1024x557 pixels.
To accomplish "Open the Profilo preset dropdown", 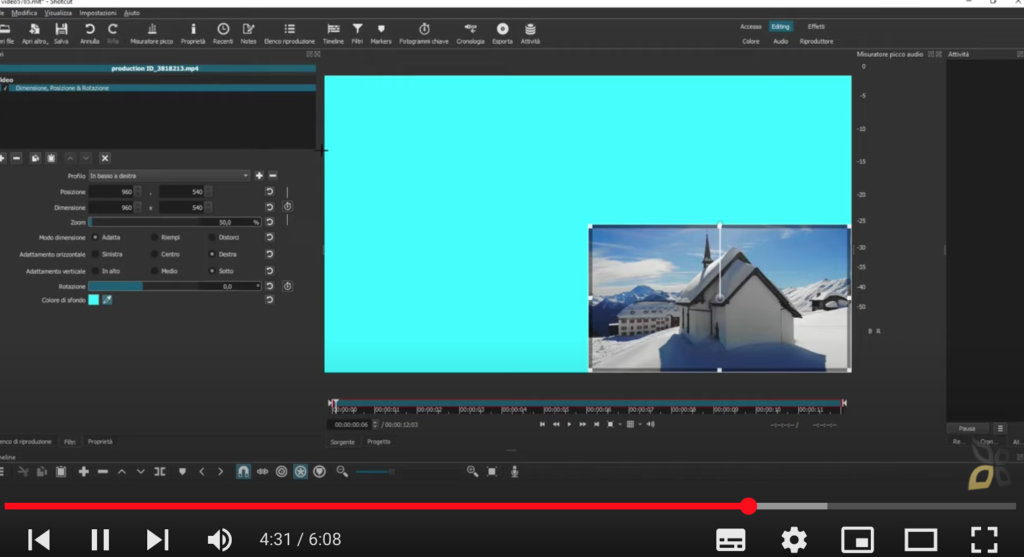I will (169, 176).
